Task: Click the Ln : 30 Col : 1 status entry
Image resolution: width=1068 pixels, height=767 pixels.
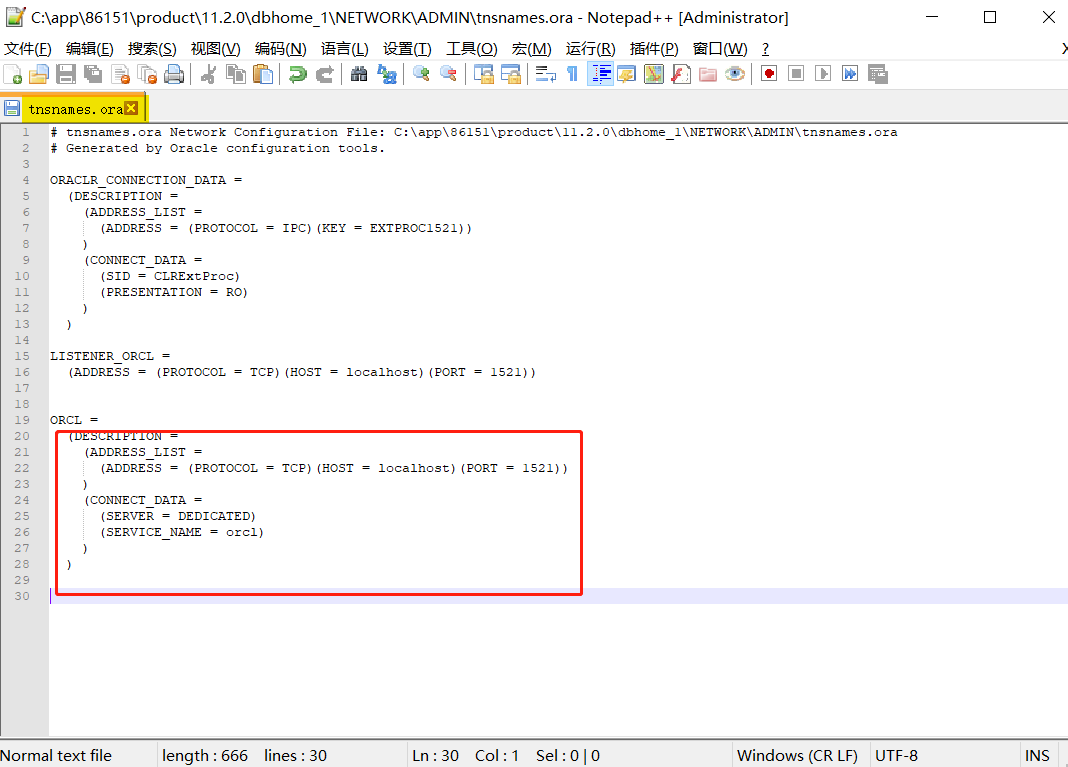Action: (x=465, y=755)
